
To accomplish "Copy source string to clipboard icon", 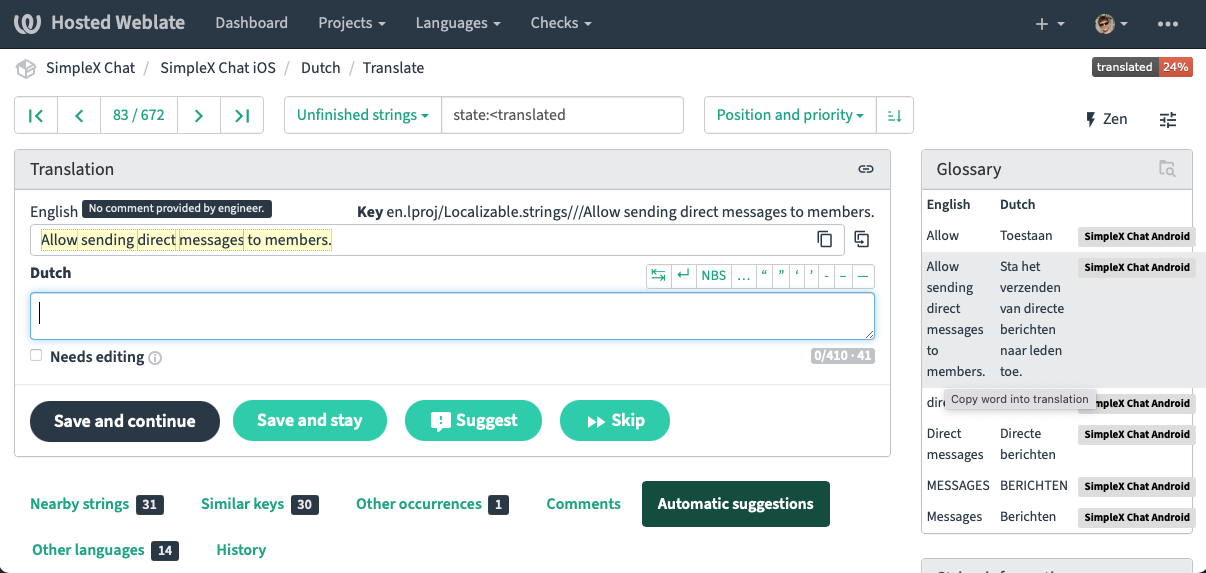I will [x=825, y=239].
